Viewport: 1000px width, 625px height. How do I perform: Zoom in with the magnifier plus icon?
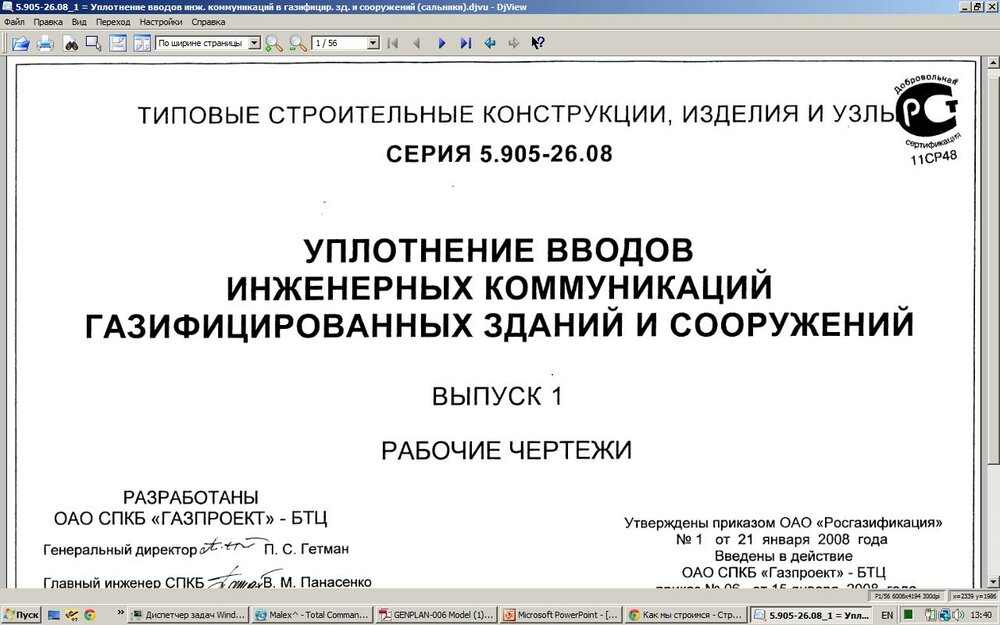click(271, 43)
